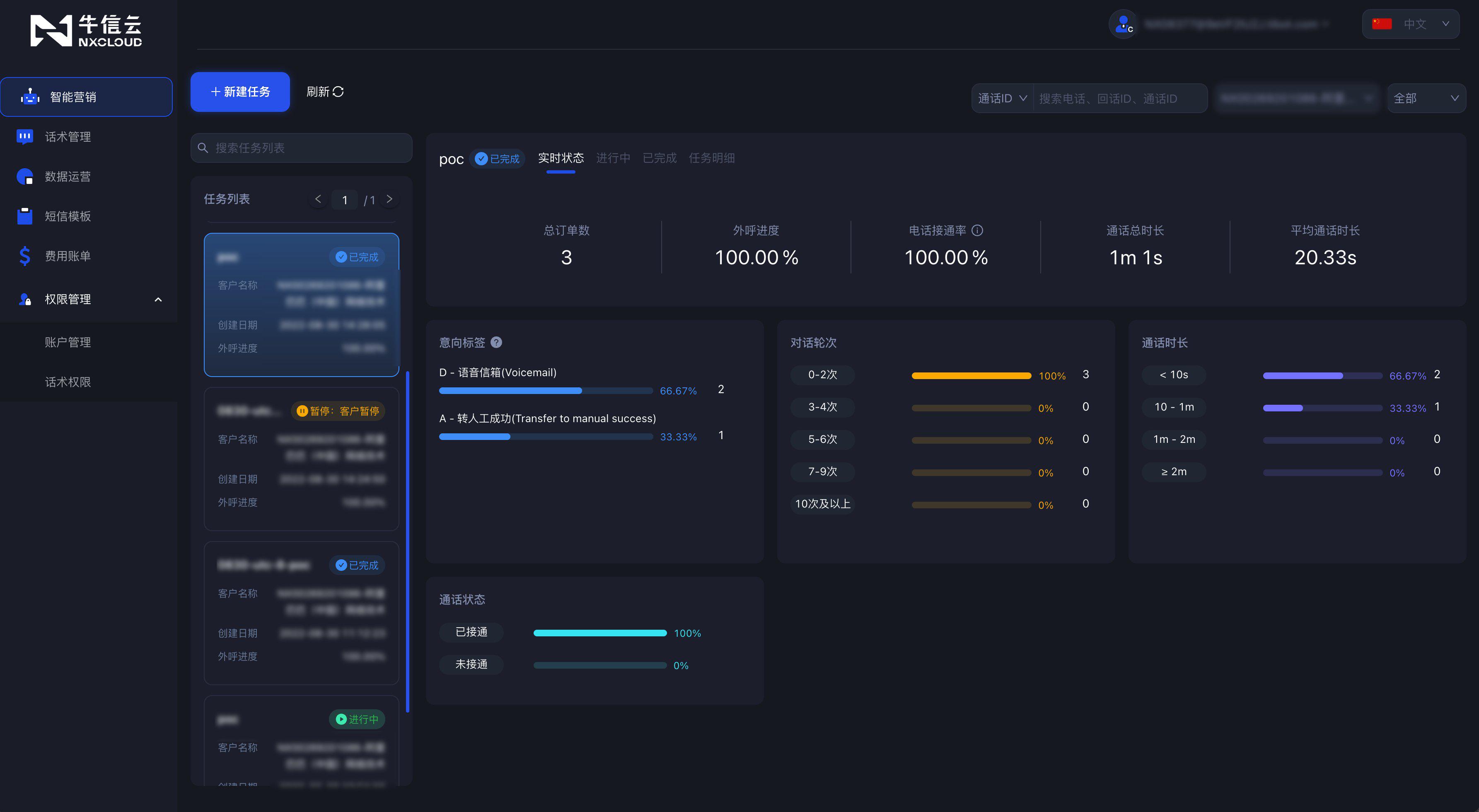Click the play icon on 进行中 badge
This screenshot has height=812, width=1479.
(341, 719)
